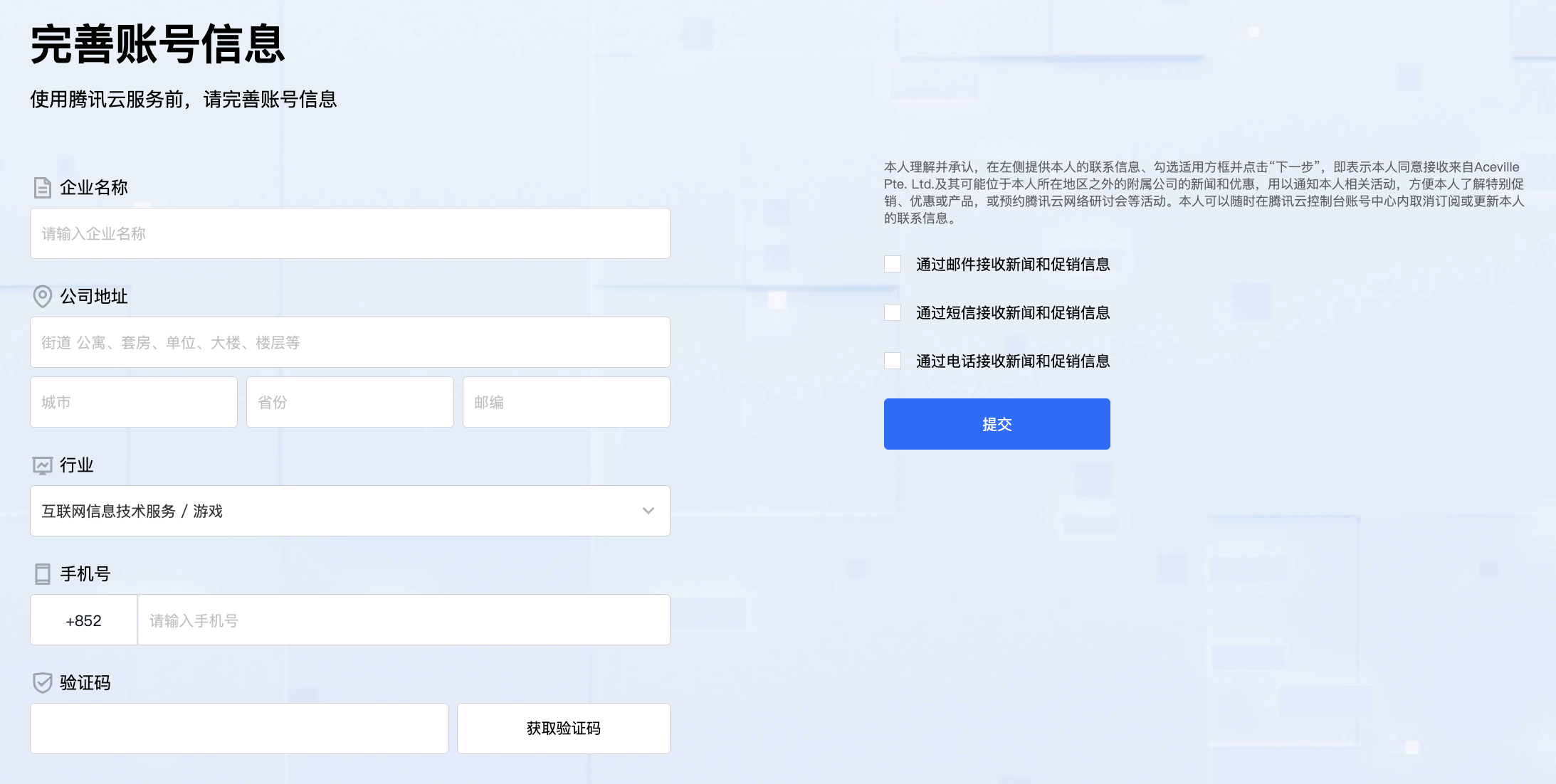
Task: Select the 城市 city input box
Action: click(134, 402)
